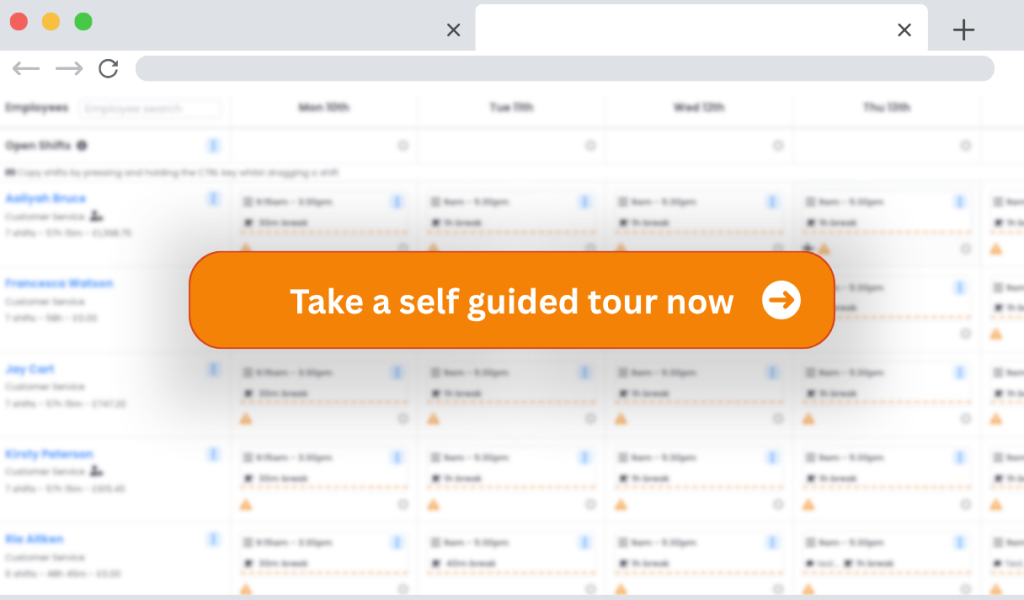1024x600 pixels.
Task: Close the active browser tab
Action: [904, 30]
